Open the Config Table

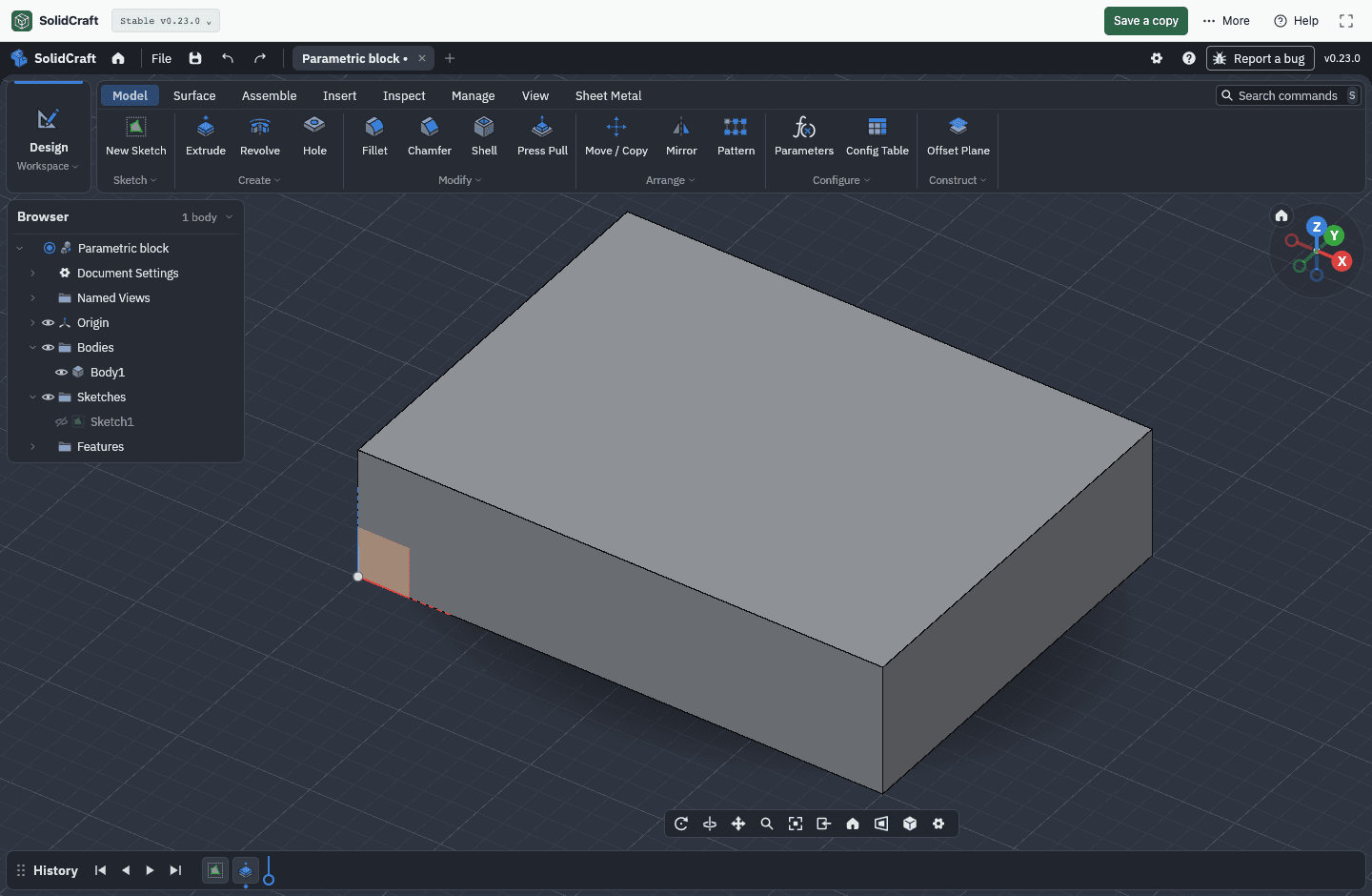pos(878,136)
